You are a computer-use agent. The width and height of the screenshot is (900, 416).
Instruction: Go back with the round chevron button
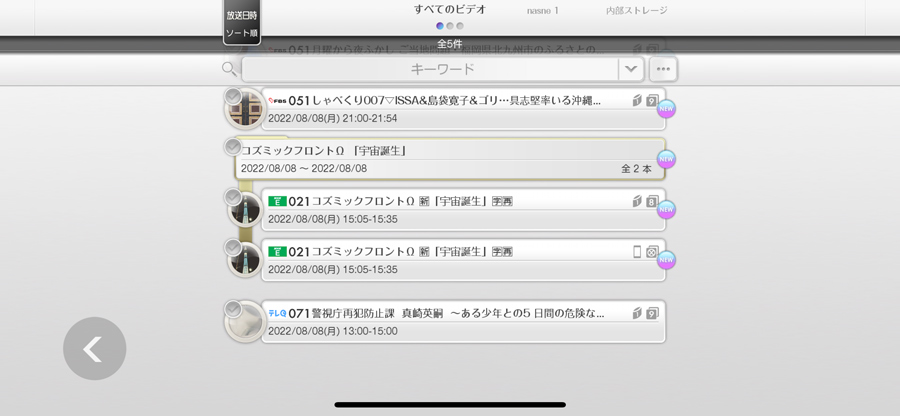click(x=95, y=348)
